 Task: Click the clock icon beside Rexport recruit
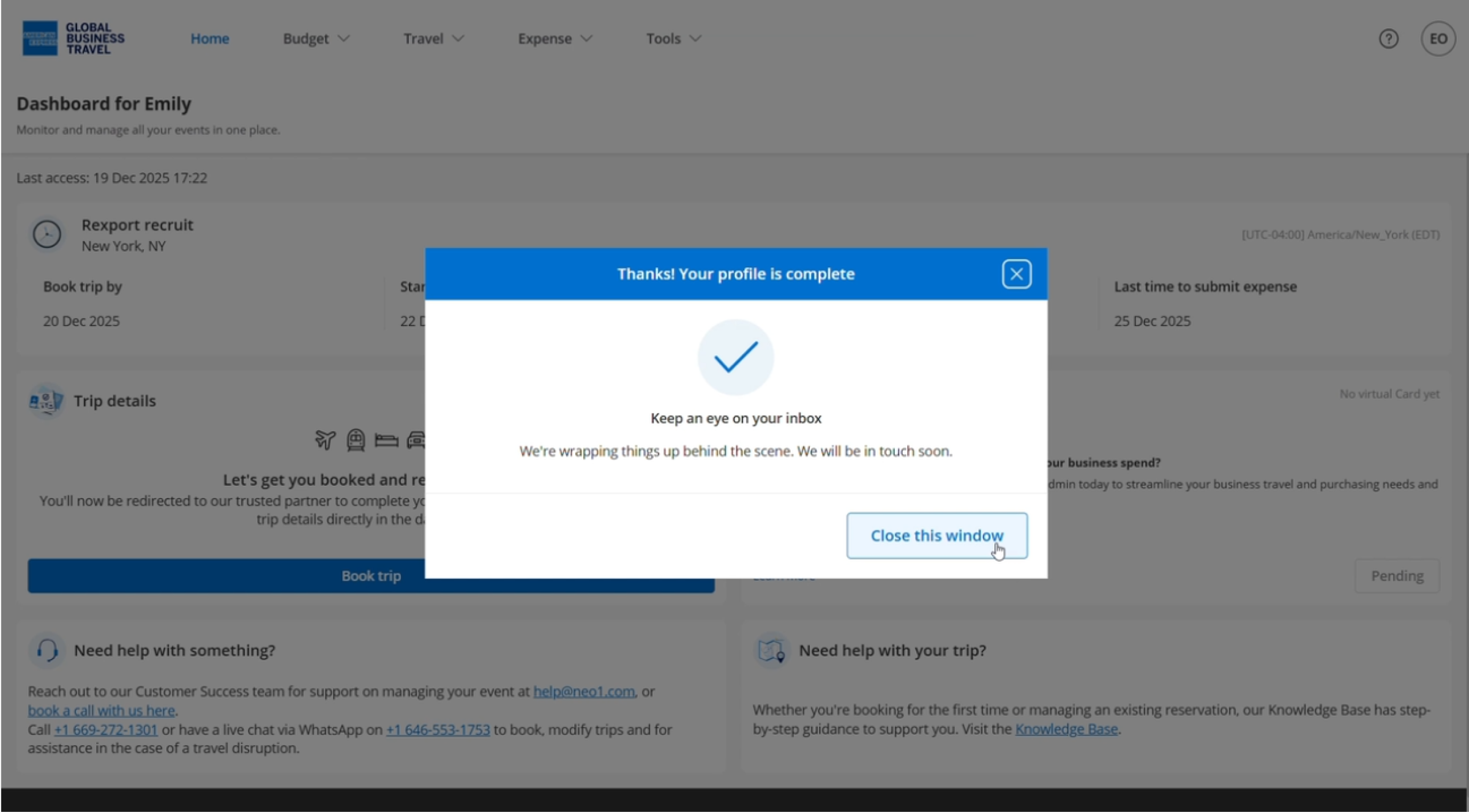coord(47,234)
